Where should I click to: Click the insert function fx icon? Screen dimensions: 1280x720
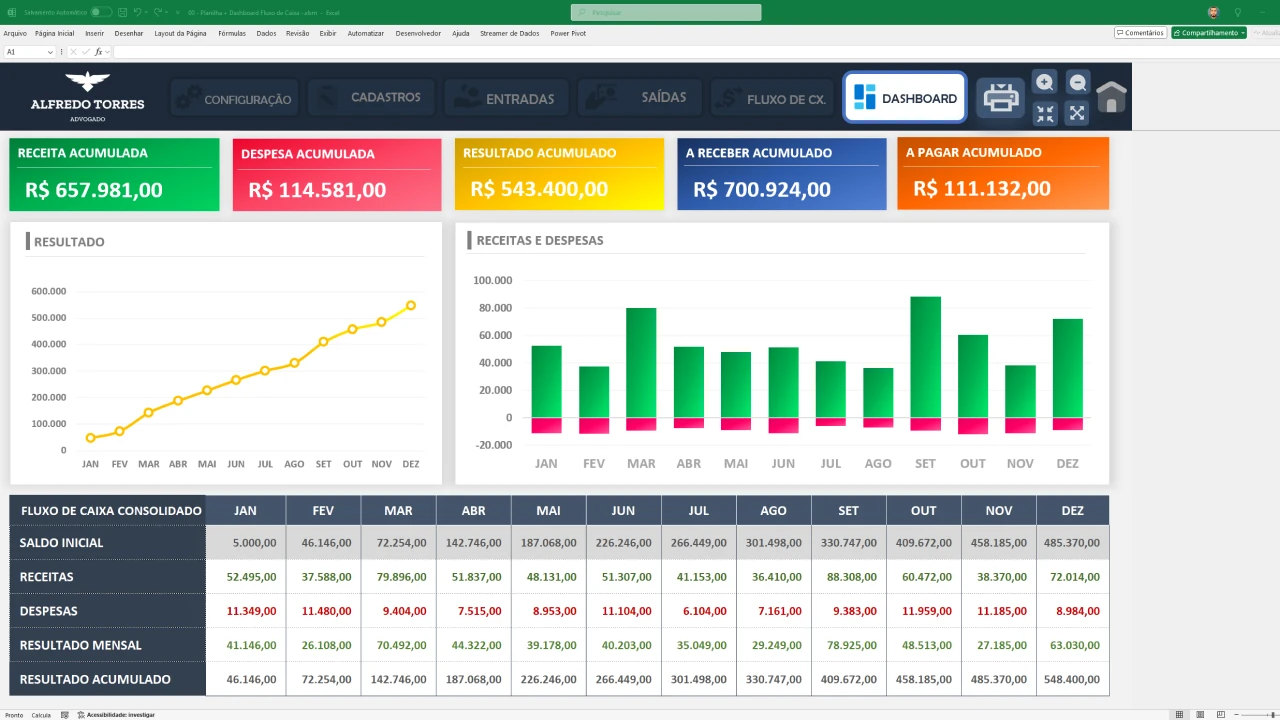tap(99, 52)
